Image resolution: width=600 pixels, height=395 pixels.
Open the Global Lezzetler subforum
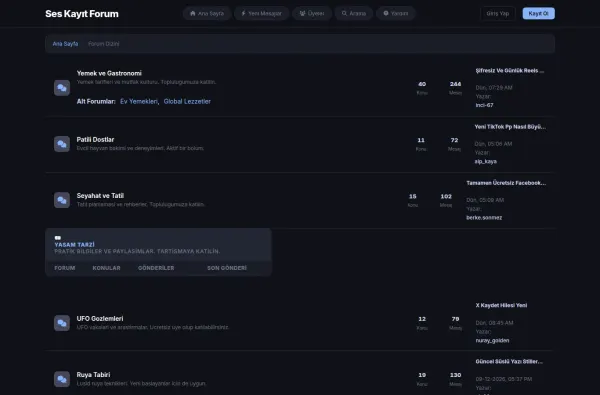click(187, 101)
